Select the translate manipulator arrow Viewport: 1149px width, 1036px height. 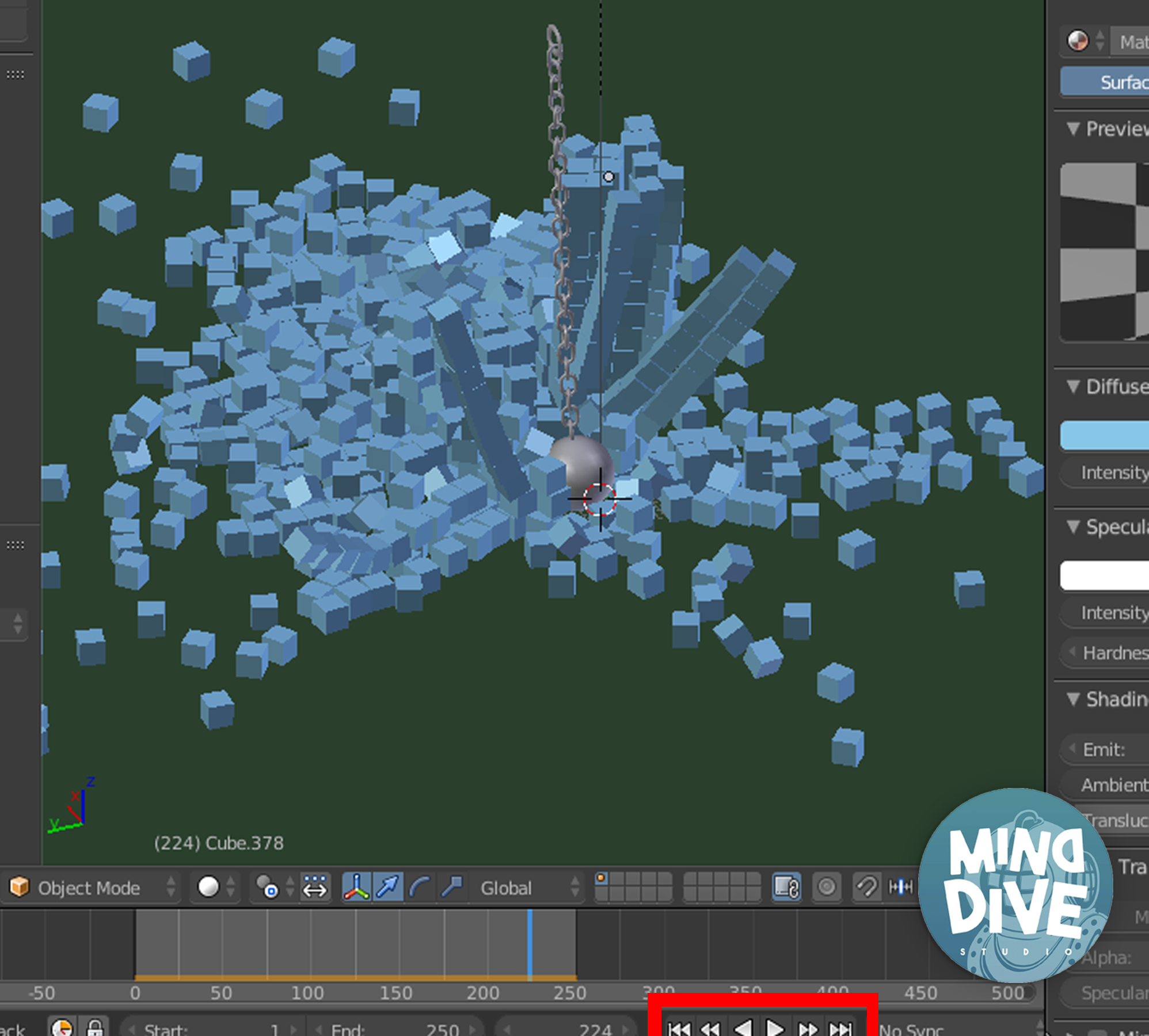tap(388, 887)
